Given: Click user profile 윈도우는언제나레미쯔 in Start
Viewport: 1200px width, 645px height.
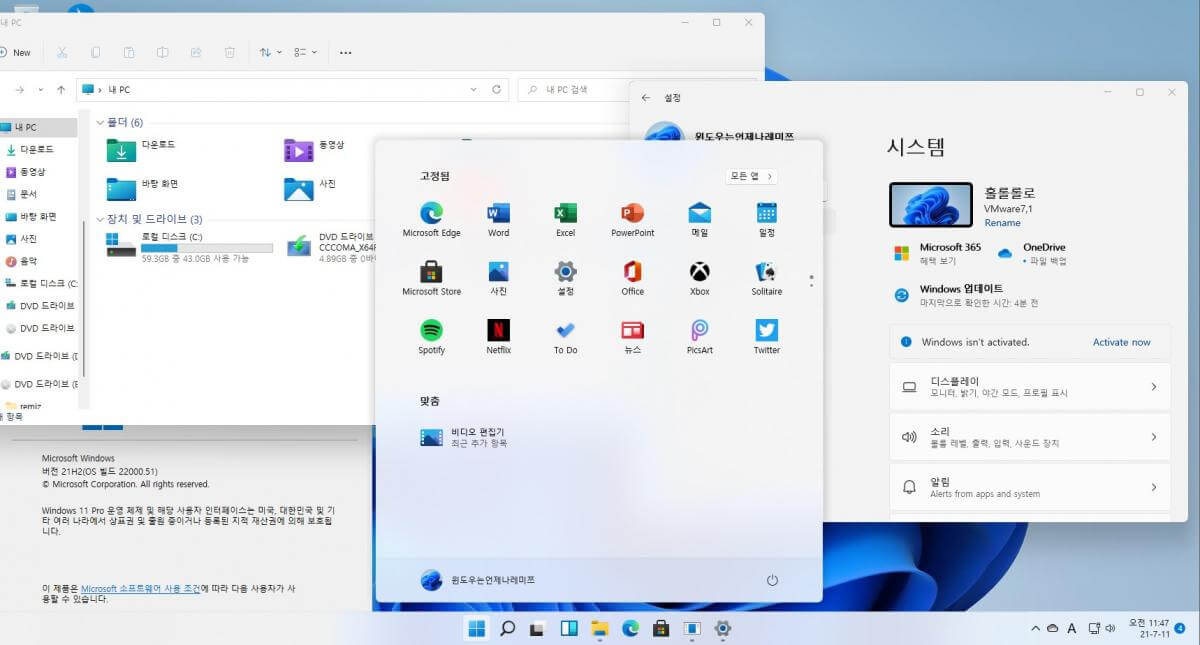Looking at the screenshot, I should [x=478, y=580].
